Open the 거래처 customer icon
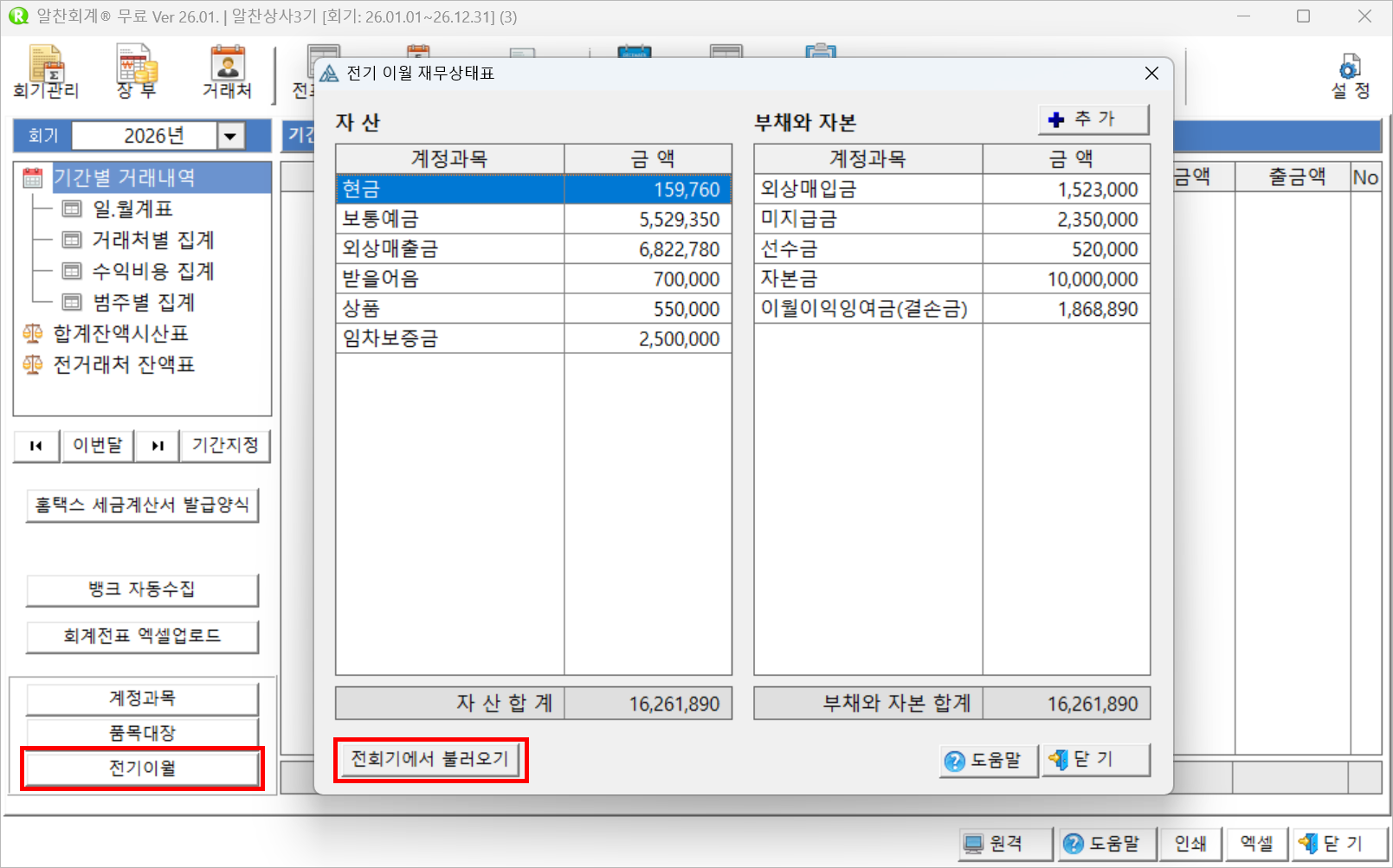The height and width of the screenshot is (868, 1393). point(227,73)
